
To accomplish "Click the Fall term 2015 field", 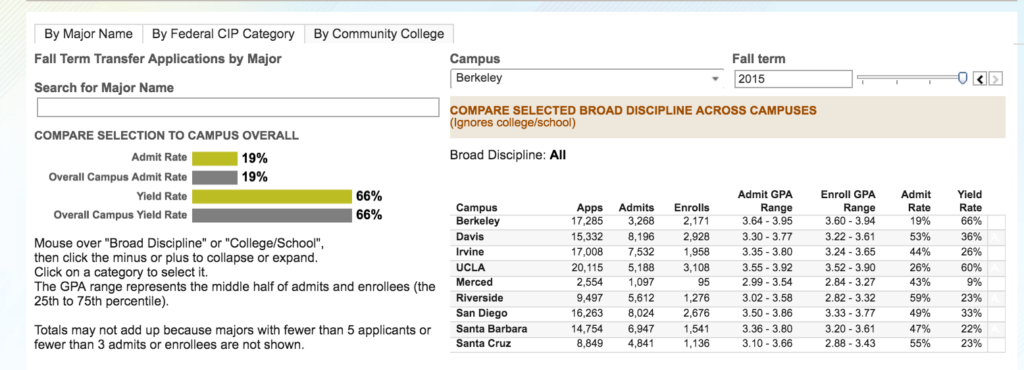I will tap(793, 79).
